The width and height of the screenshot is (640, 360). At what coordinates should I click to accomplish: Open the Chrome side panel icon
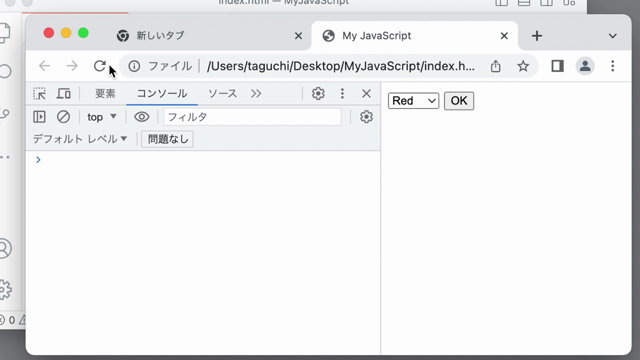[x=558, y=66]
